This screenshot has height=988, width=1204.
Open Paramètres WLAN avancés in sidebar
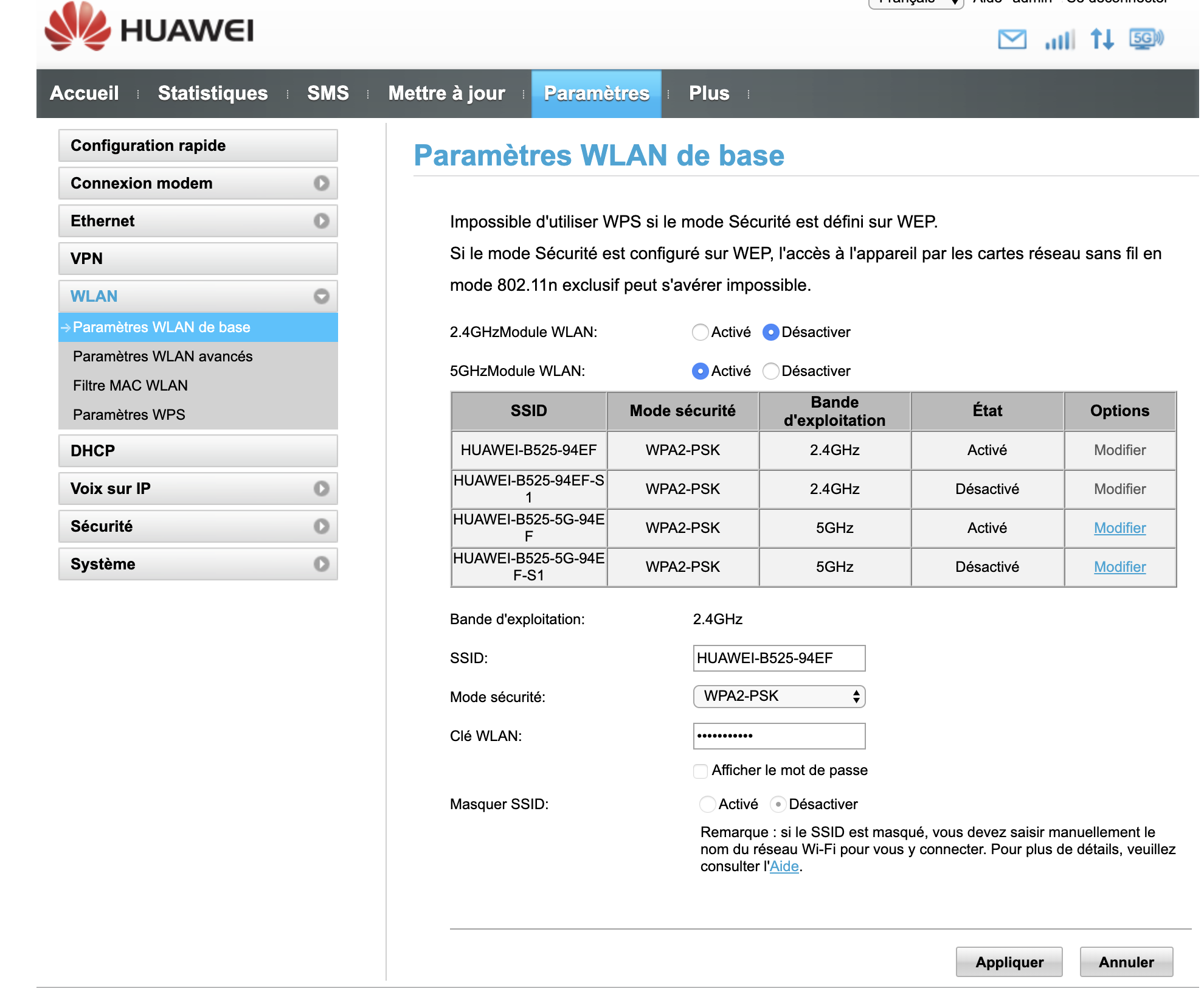tap(162, 357)
